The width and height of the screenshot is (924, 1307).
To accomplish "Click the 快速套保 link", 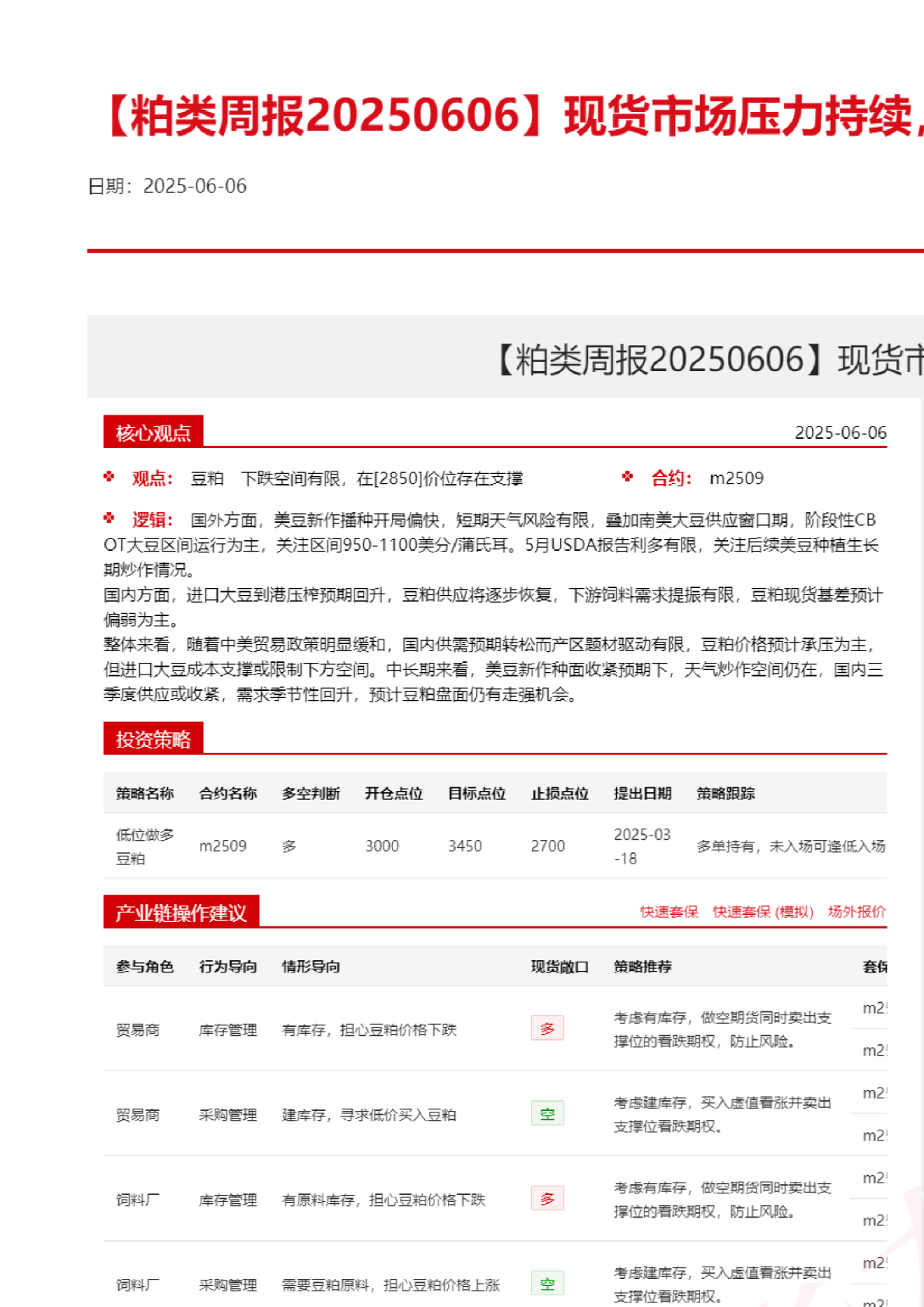I will pyautogui.click(x=669, y=912).
